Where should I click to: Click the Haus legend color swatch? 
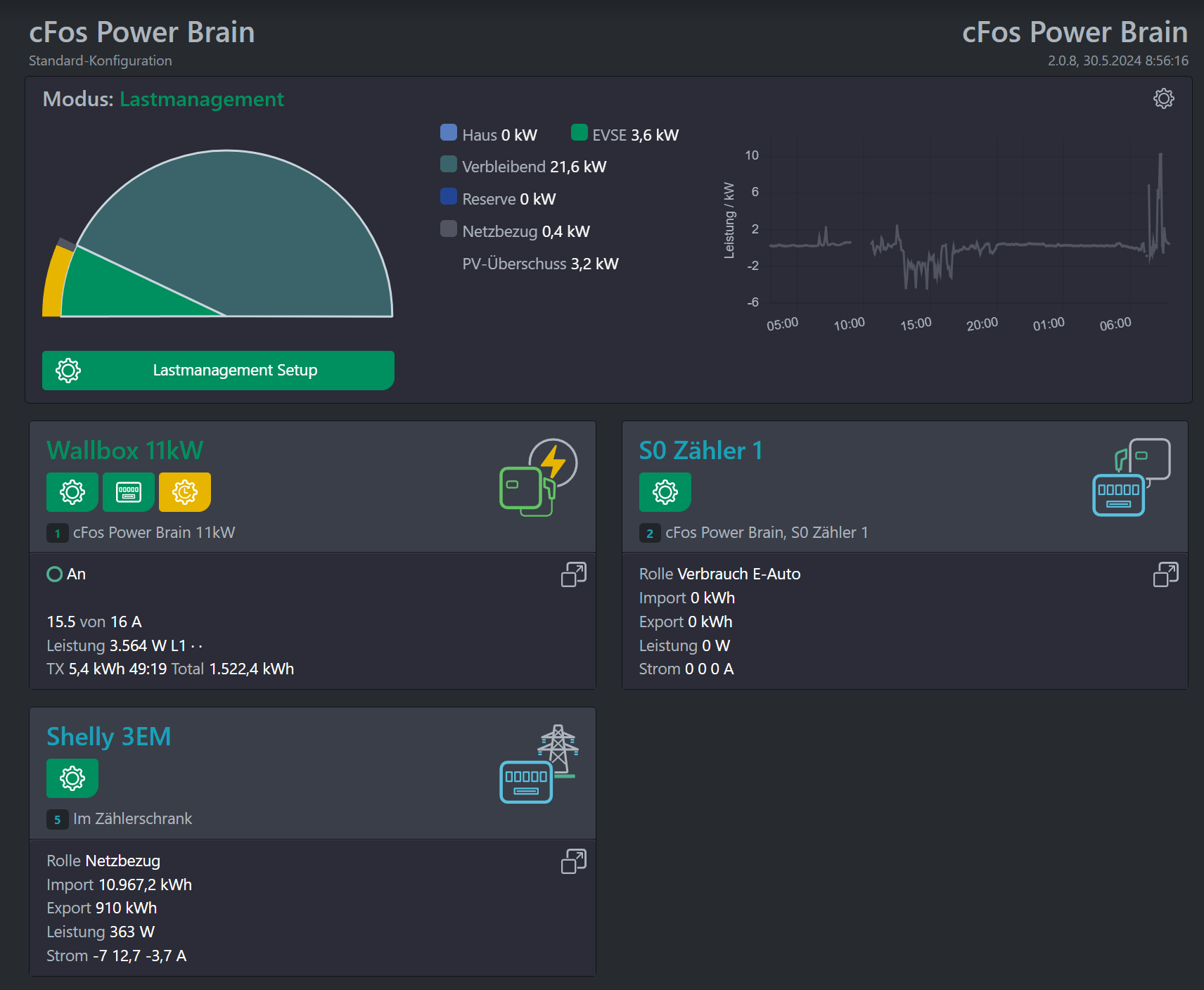pyautogui.click(x=449, y=132)
